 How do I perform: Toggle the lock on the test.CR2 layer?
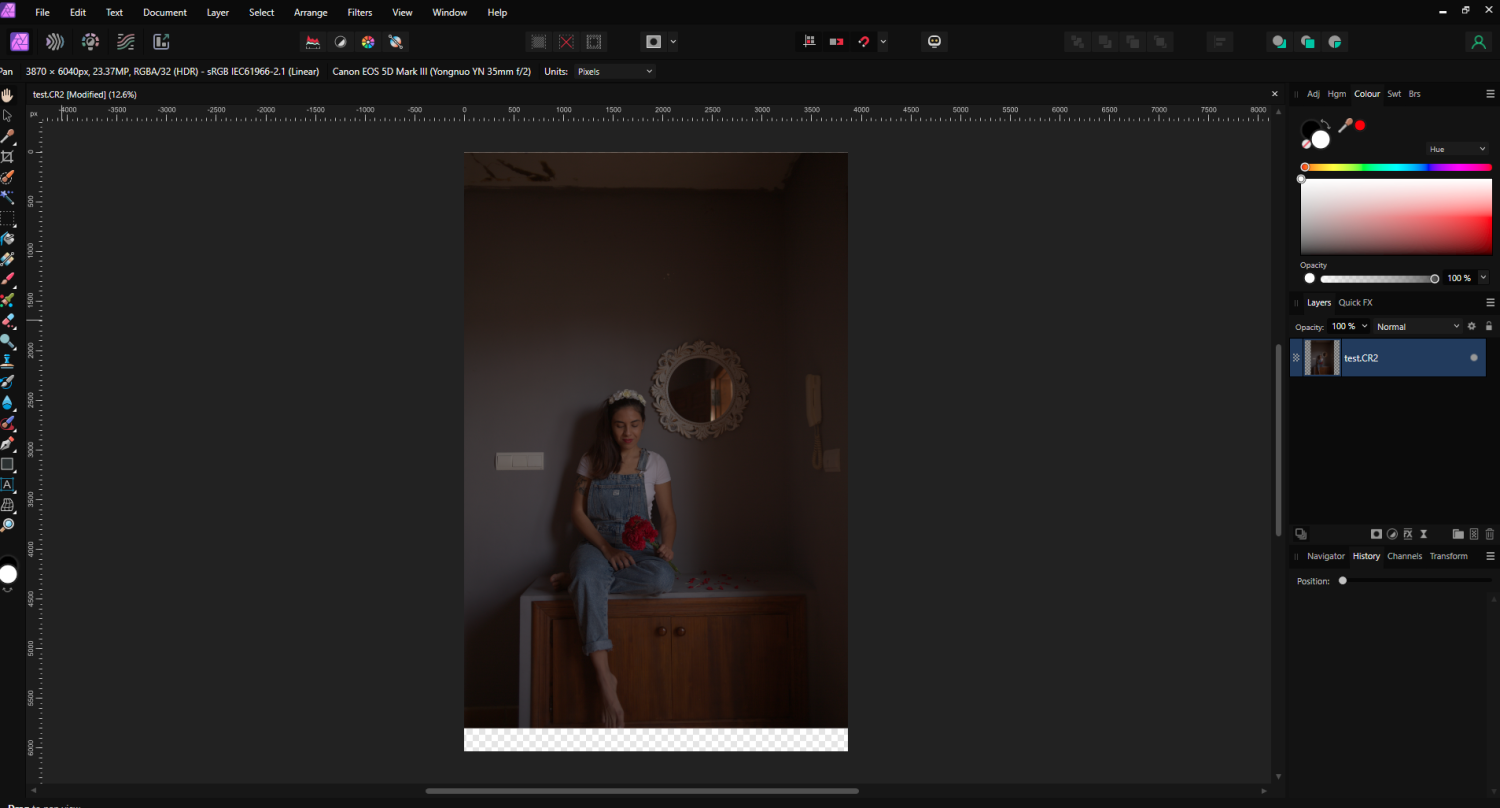(1489, 326)
